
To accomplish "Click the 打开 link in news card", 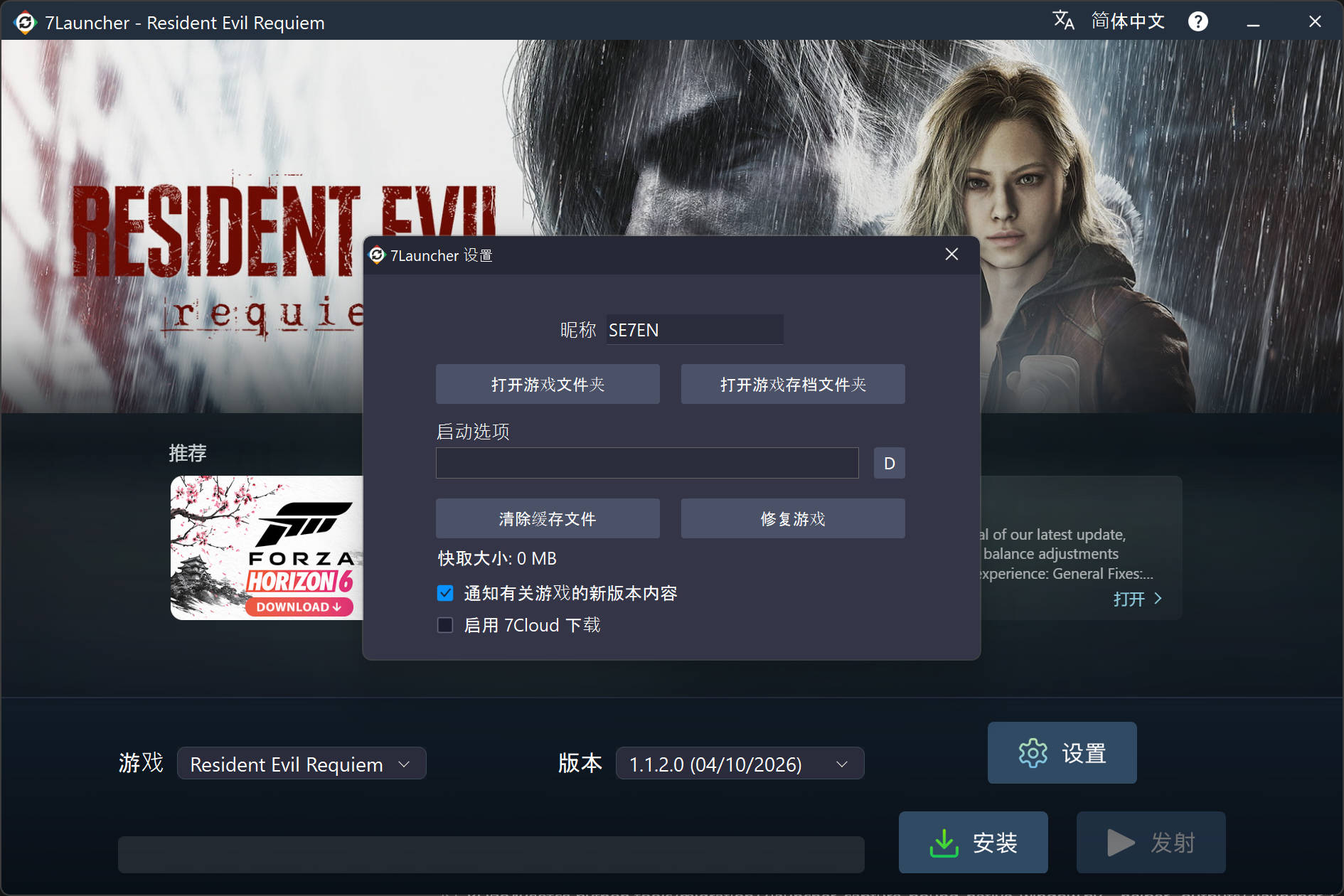I will click(1138, 599).
